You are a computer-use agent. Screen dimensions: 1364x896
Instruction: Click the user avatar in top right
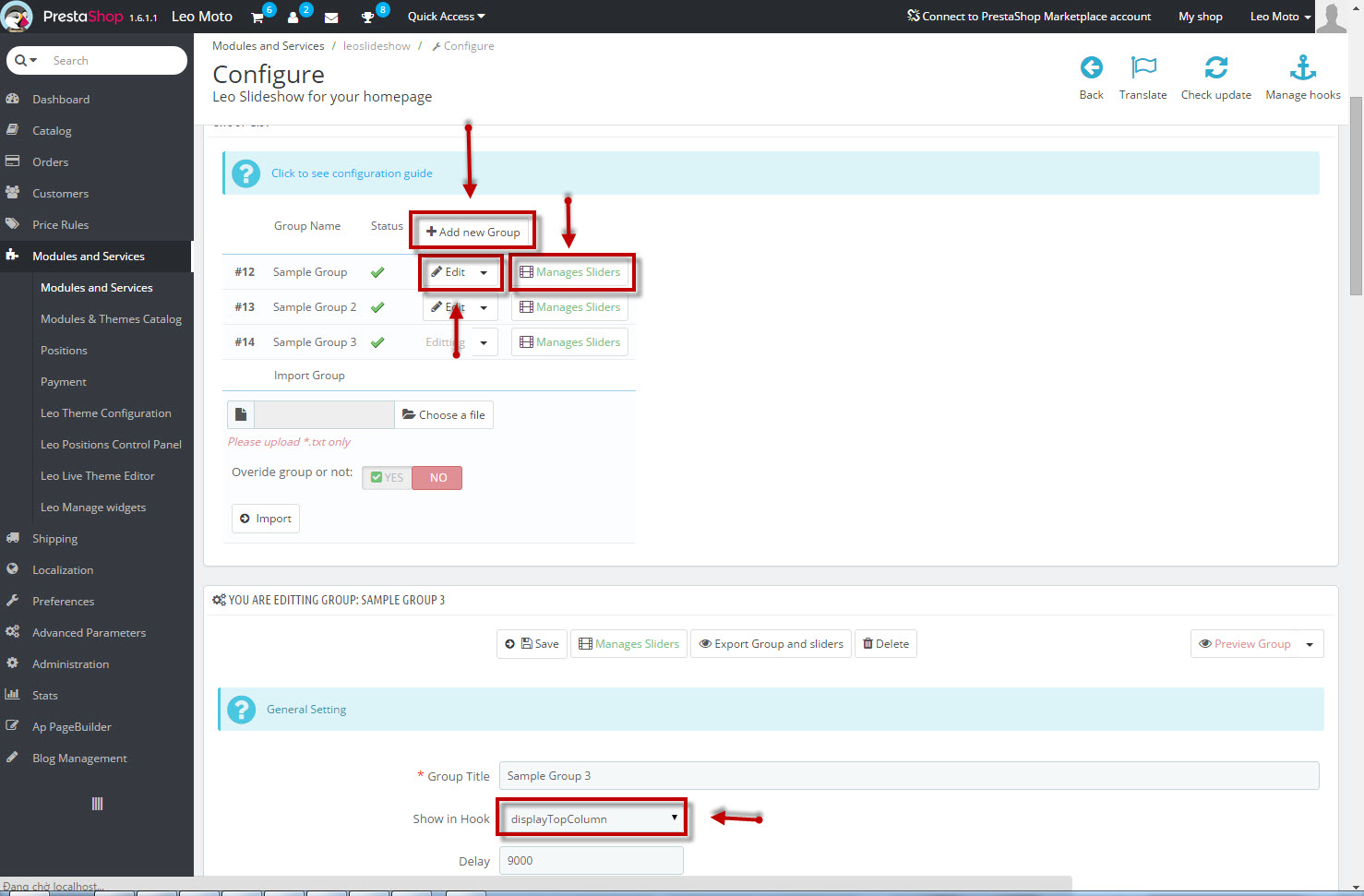coord(1331,17)
